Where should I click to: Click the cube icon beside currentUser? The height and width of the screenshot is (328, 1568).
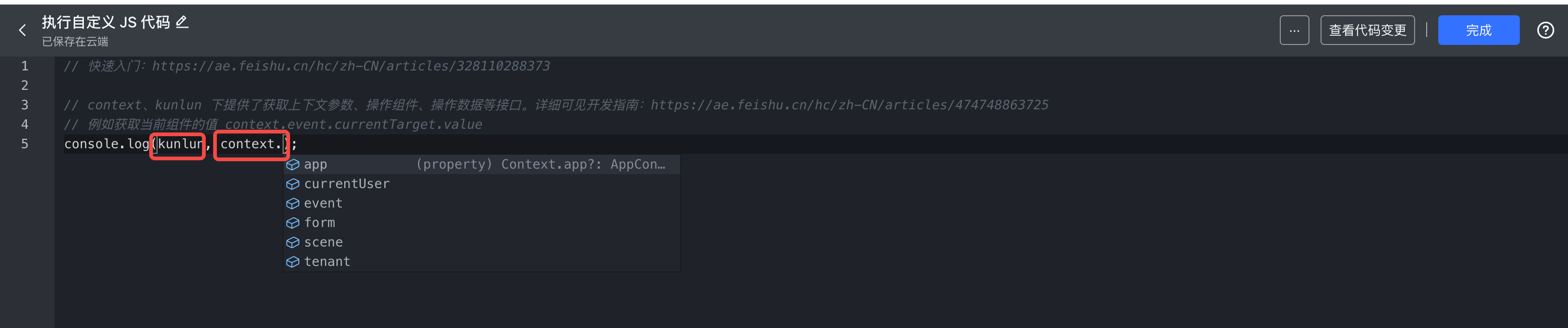[293, 184]
